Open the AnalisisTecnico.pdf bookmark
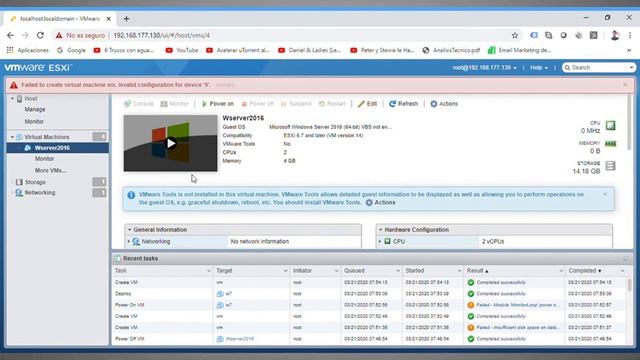This screenshot has height=360, width=640. tap(451, 50)
